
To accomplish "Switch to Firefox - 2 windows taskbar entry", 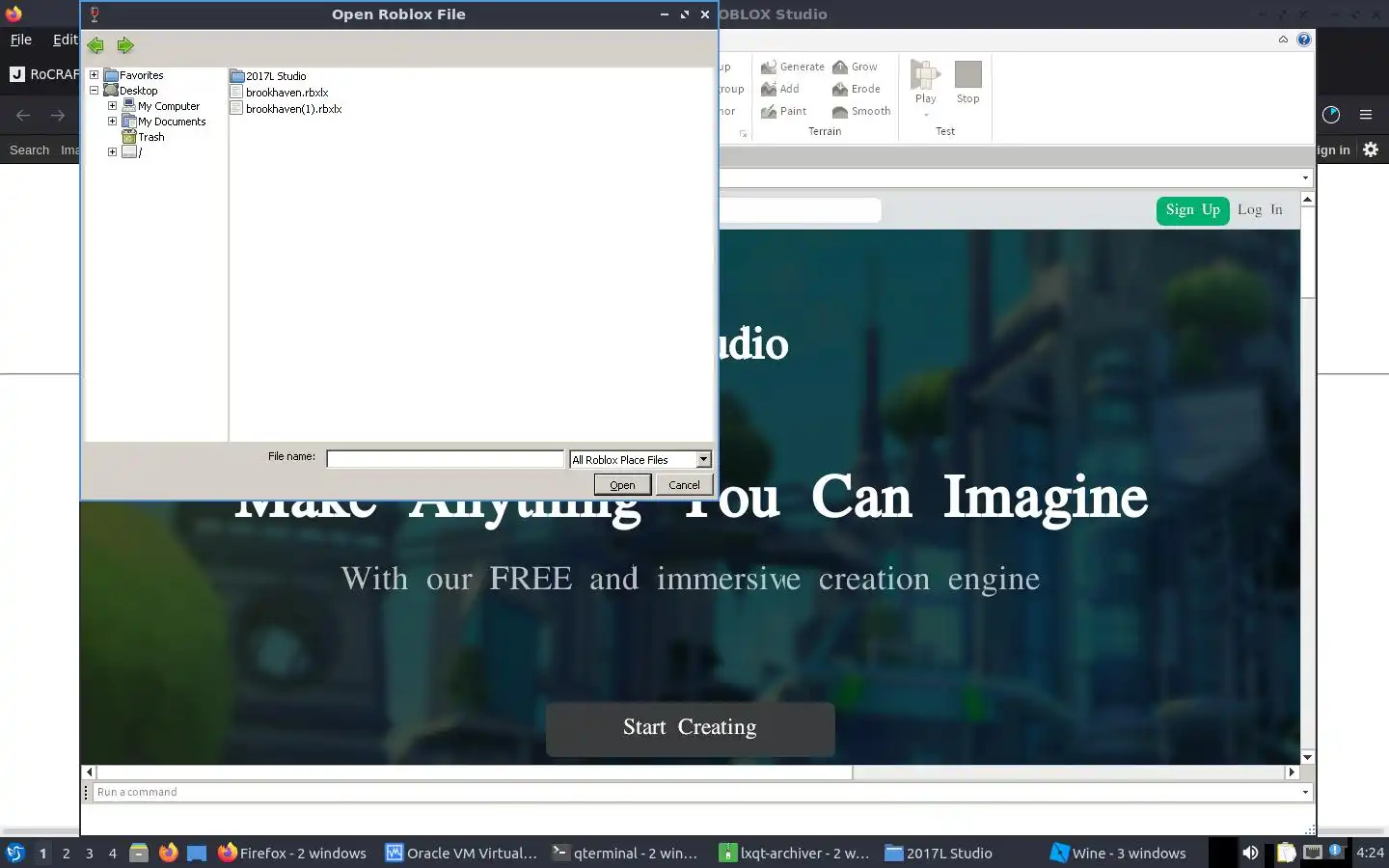I will tap(292, 853).
